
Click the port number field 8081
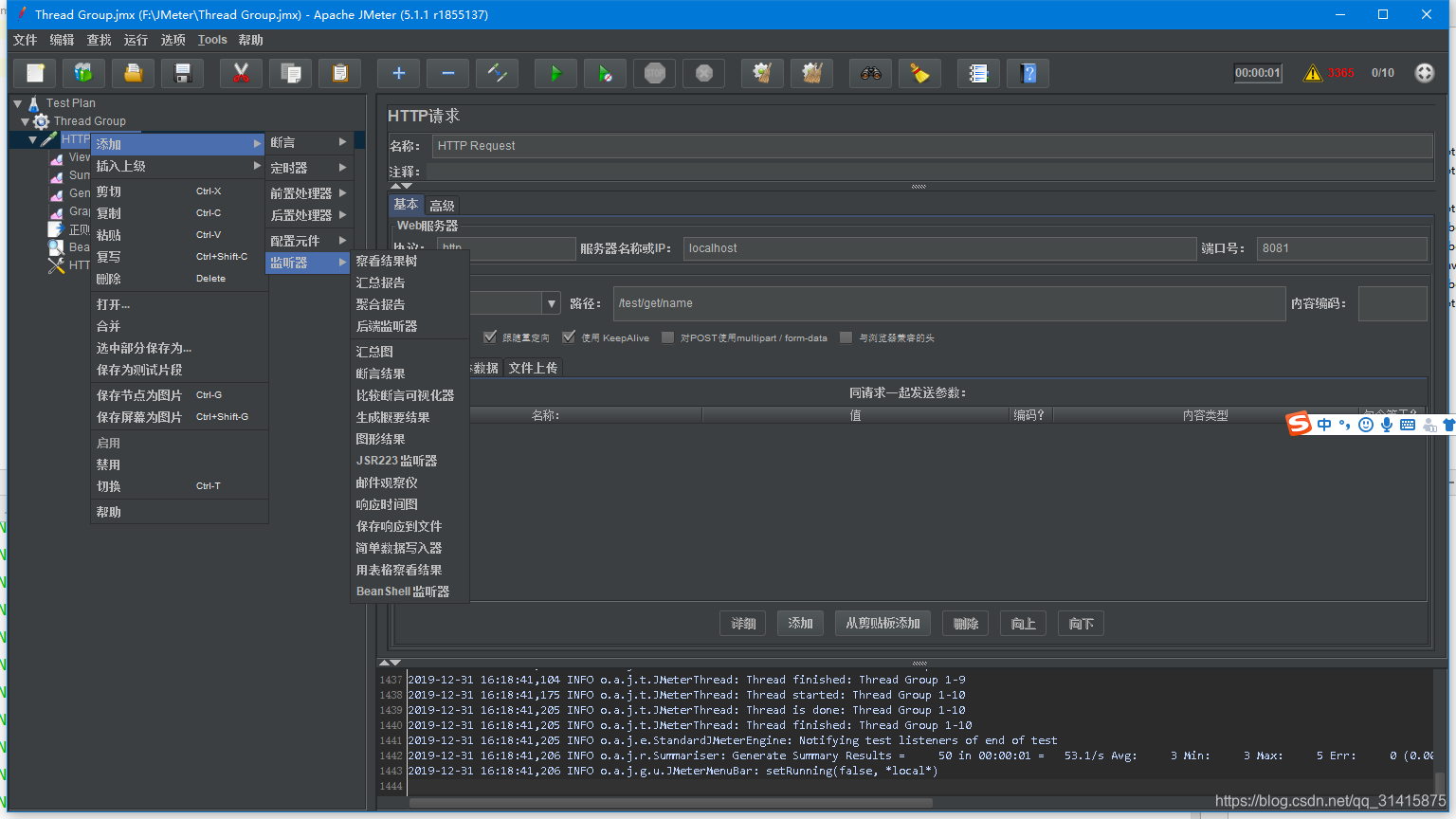[x=1341, y=248]
